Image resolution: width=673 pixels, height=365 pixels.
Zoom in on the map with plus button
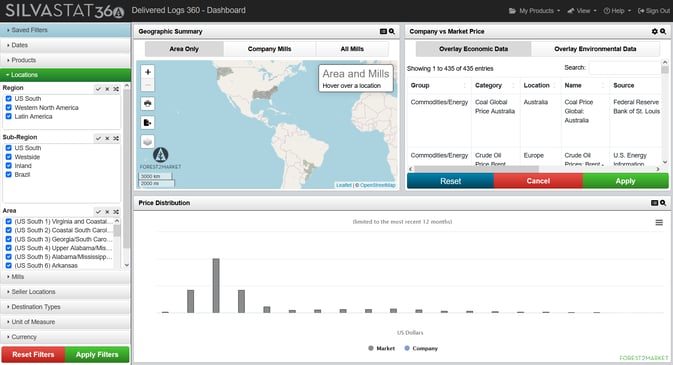(x=148, y=72)
